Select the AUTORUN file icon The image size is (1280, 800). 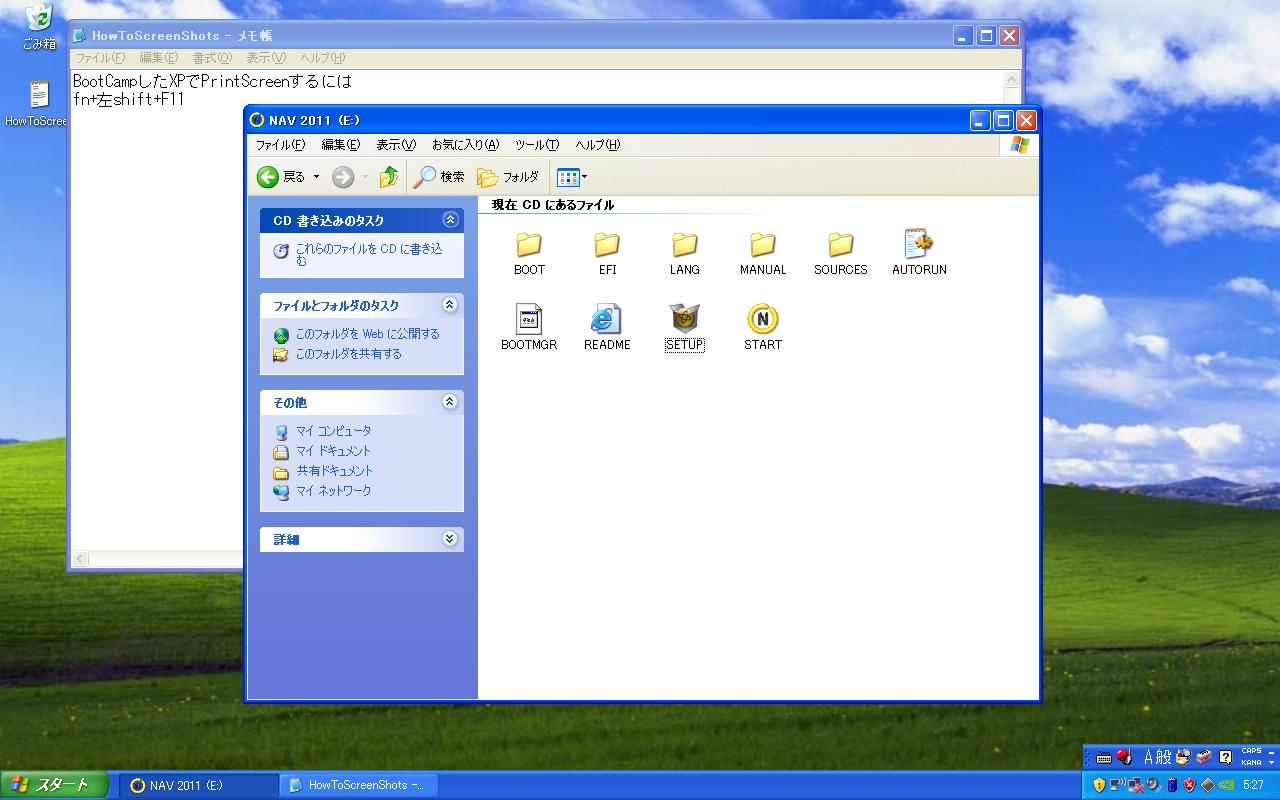tap(919, 243)
